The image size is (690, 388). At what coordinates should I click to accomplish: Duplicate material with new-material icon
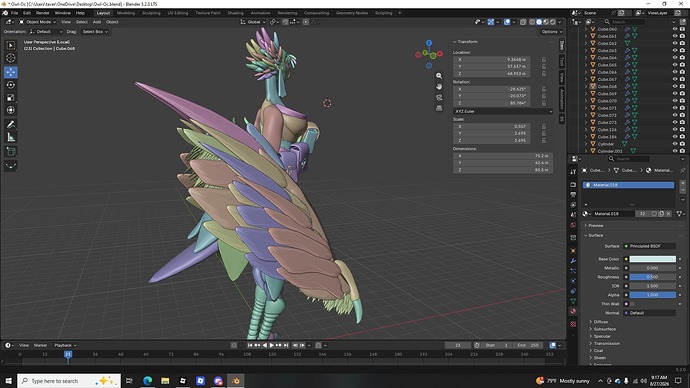coord(661,214)
